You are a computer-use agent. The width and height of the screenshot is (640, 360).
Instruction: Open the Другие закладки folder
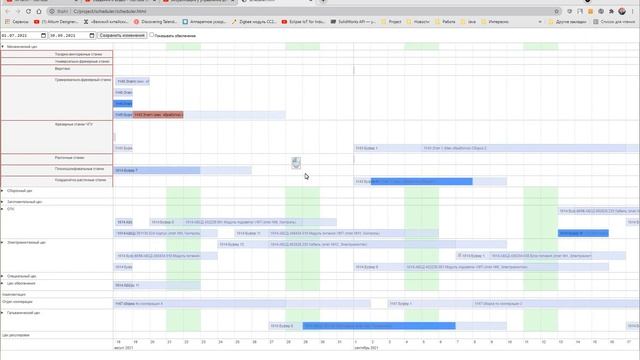coord(568,22)
